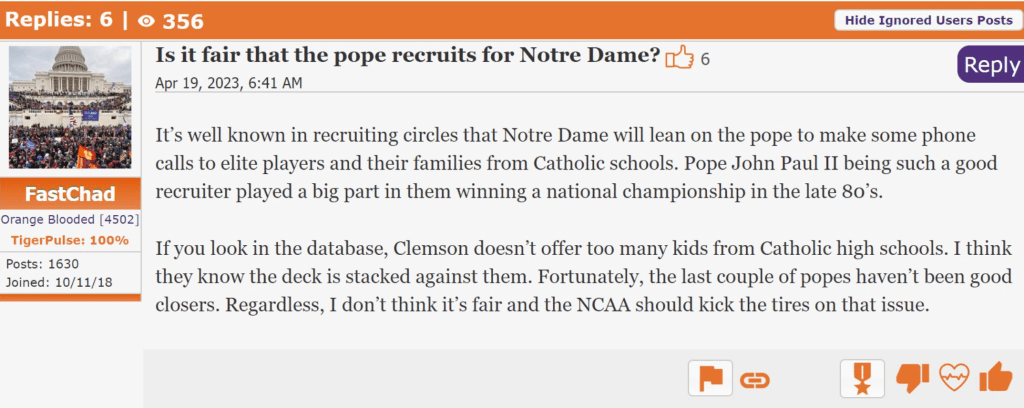This screenshot has height=408, width=1024.
Task: Give the post a thumbs down
Action: 912,378
